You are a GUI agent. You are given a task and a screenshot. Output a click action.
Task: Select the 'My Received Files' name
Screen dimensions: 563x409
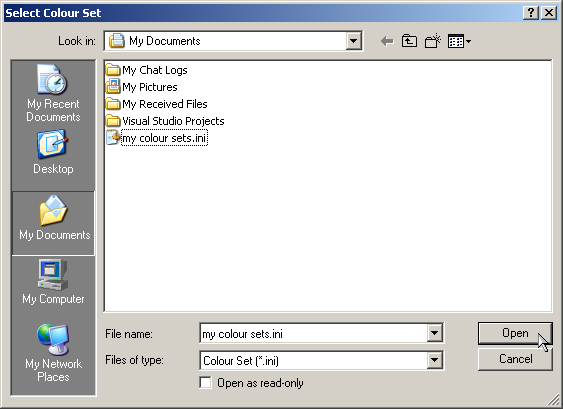(x=165, y=104)
